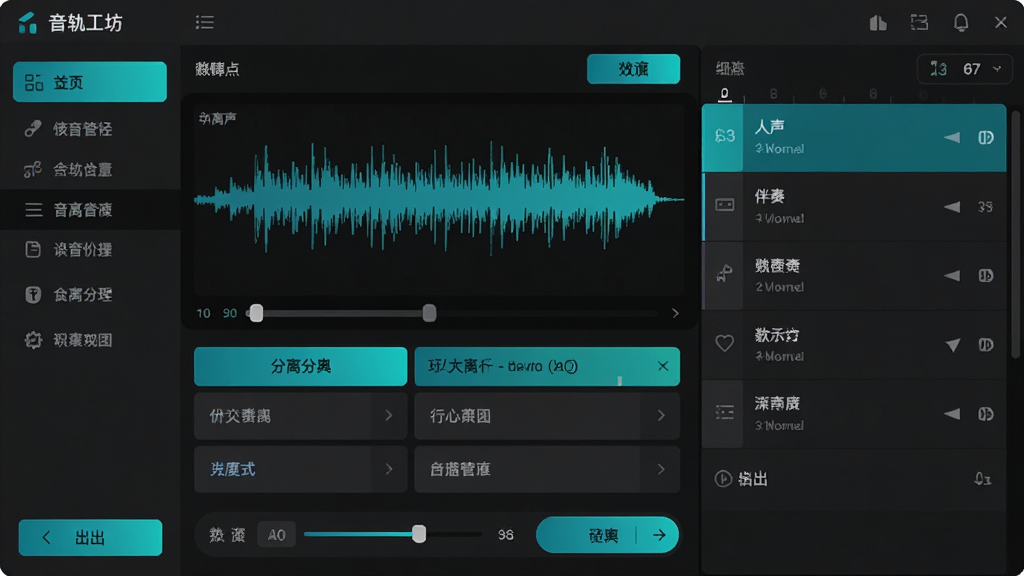Mute the trumpet-icon track via its speaker icon
Image resolution: width=1024 pixels, height=576 pixels.
tap(952, 276)
